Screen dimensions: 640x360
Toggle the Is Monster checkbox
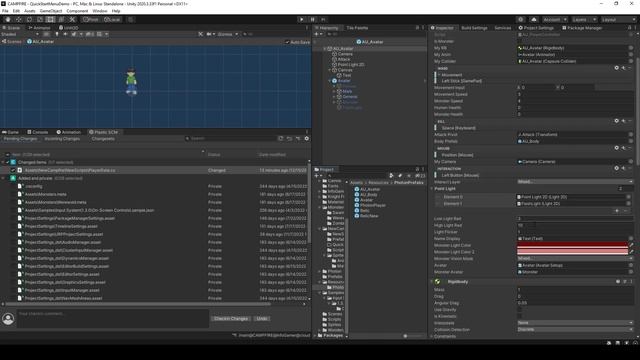[x=520, y=41]
